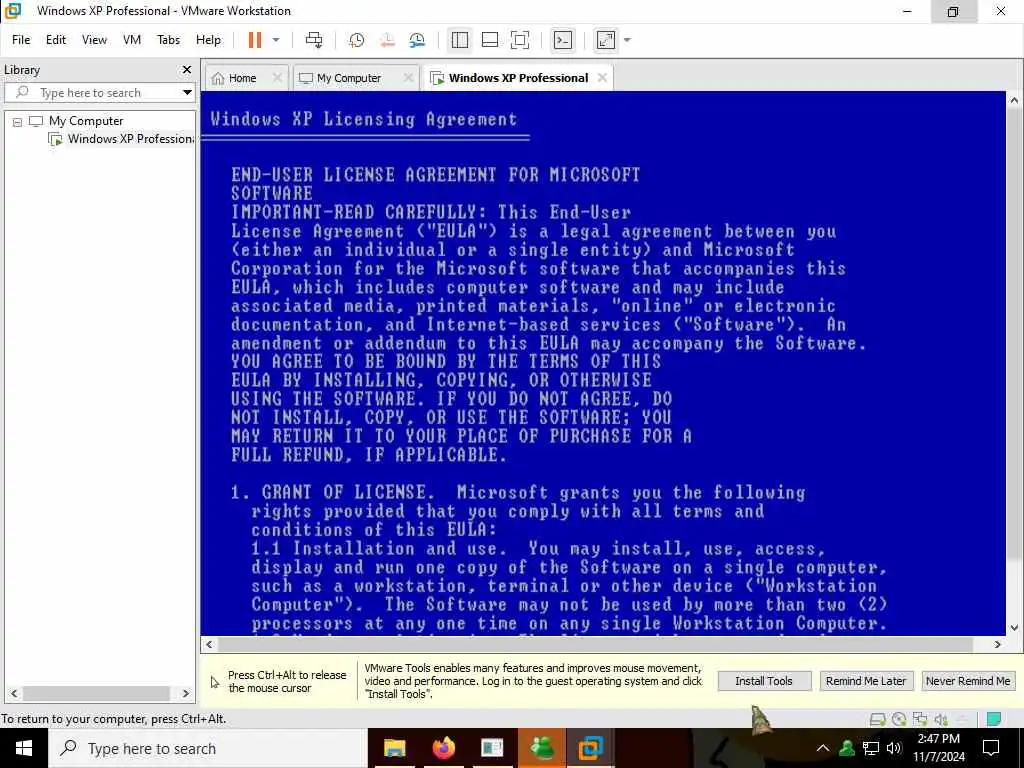
Task: Open the Windows Start menu
Action: pyautogui.click(x=24, y=748)
